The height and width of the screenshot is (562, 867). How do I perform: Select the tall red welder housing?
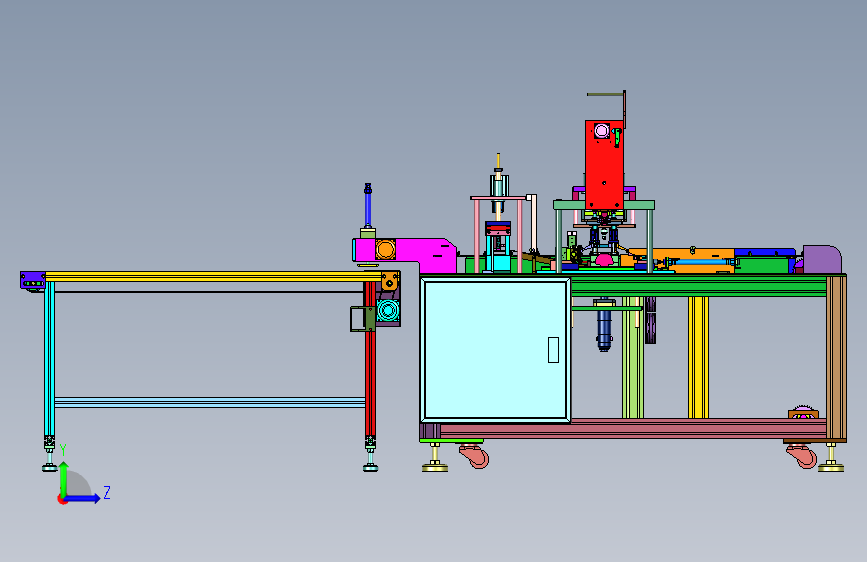(x=604, y=165)
